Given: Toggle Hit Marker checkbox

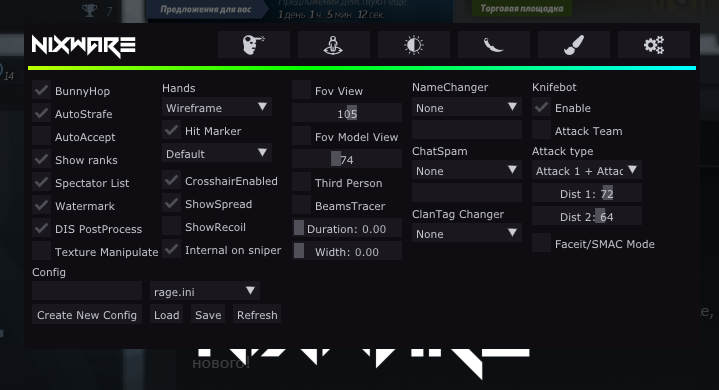Looking at the screenshot, I should click(x=171, y=130).
